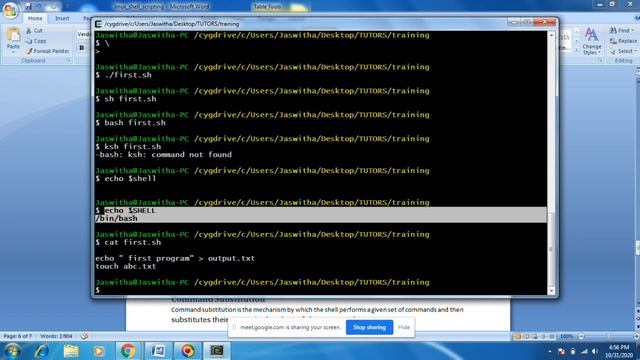Screen dimensions: 640x360
Task: Click the Word title 'linux_shell_scripting - Microsoft Word'
Action: coord(161,7)
